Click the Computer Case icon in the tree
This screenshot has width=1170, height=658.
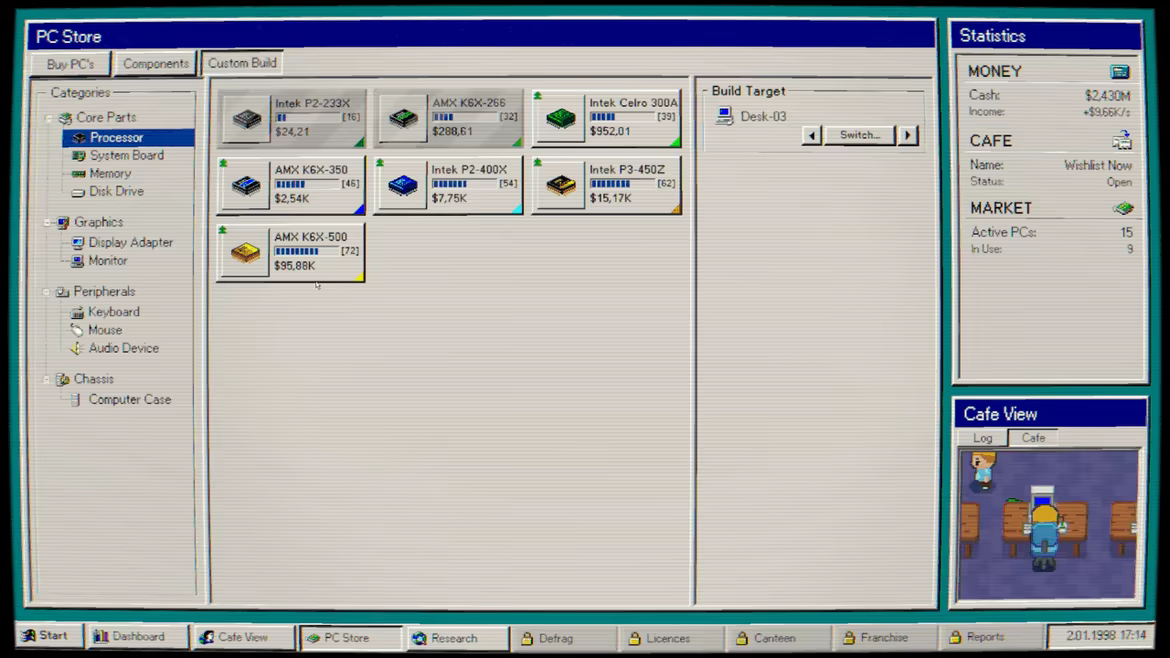click(76, 400)
